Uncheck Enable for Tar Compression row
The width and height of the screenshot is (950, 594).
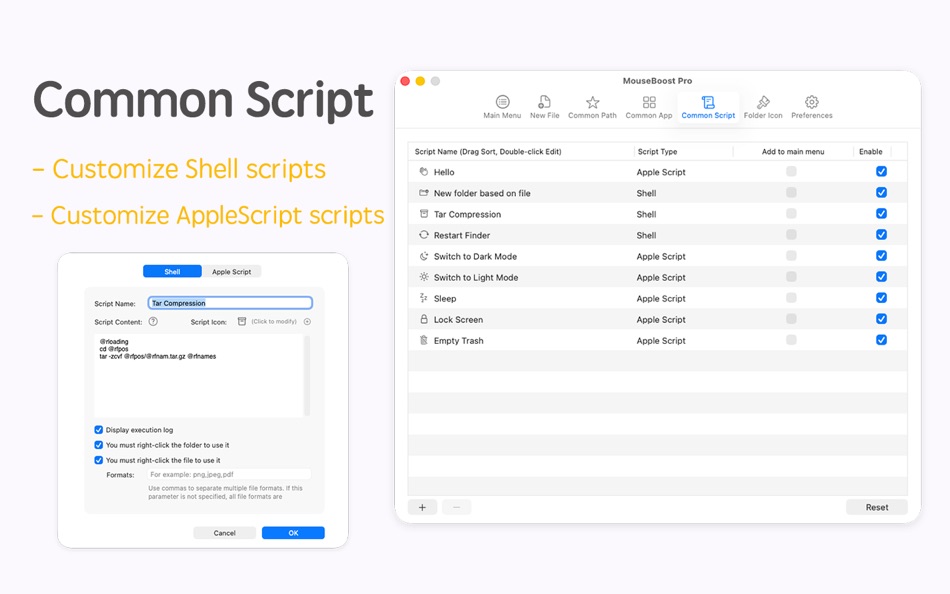[x=881, y=214]
